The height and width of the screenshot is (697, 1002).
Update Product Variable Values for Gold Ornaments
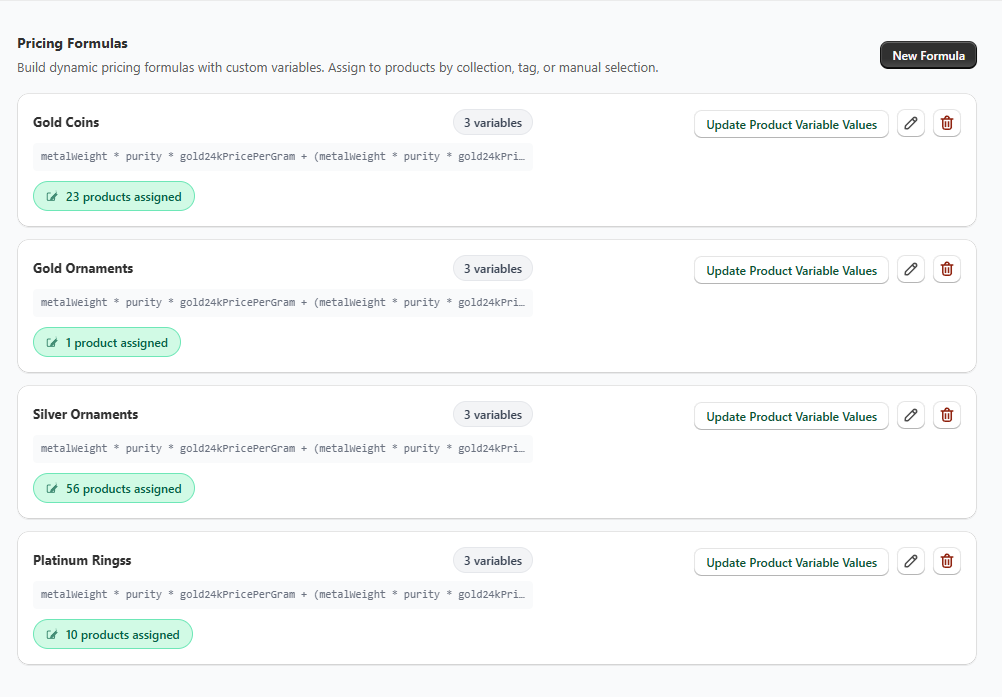791,271
